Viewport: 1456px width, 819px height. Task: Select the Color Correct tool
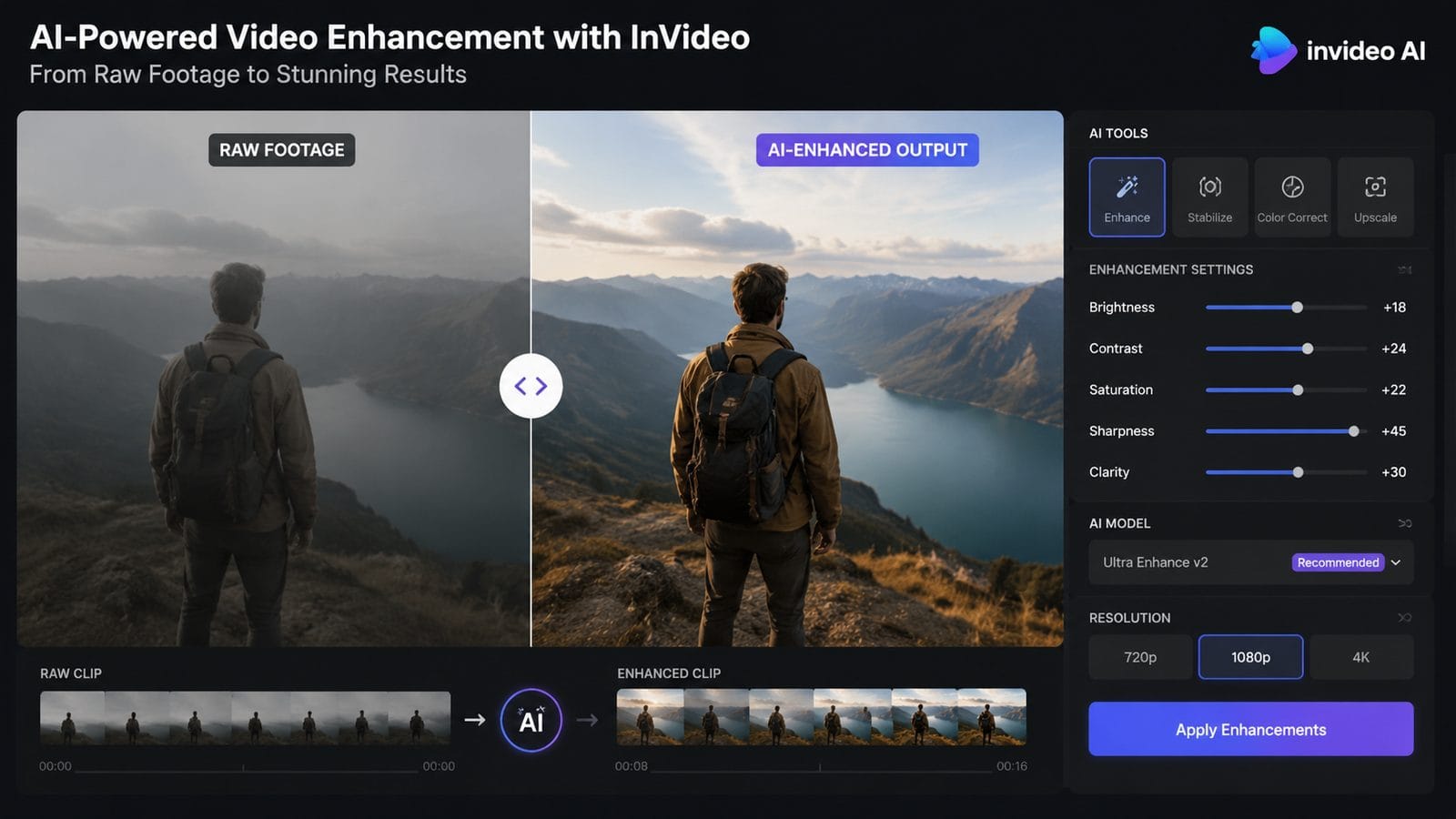tap(1292, 197)
